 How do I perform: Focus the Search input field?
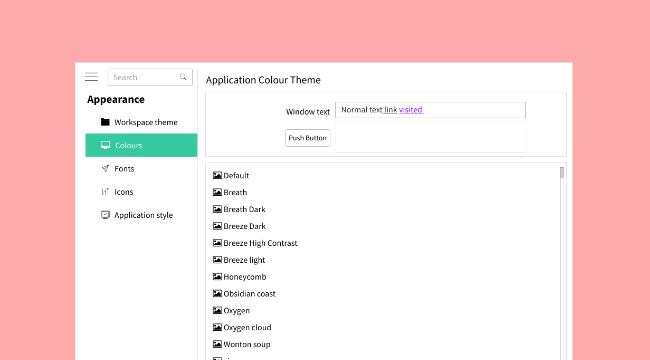pyautogui.click(x=150, y=77)
